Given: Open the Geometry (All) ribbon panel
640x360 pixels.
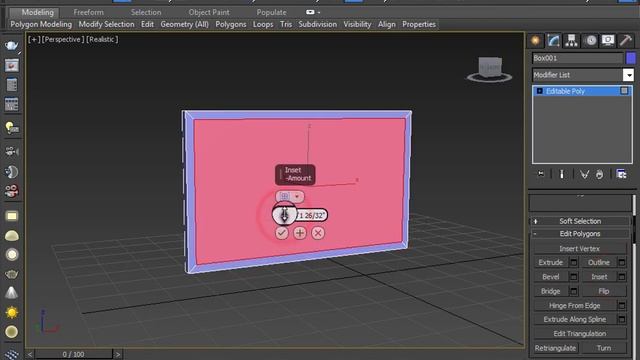Looking at the screenshot, I should (x=184, y=24).
